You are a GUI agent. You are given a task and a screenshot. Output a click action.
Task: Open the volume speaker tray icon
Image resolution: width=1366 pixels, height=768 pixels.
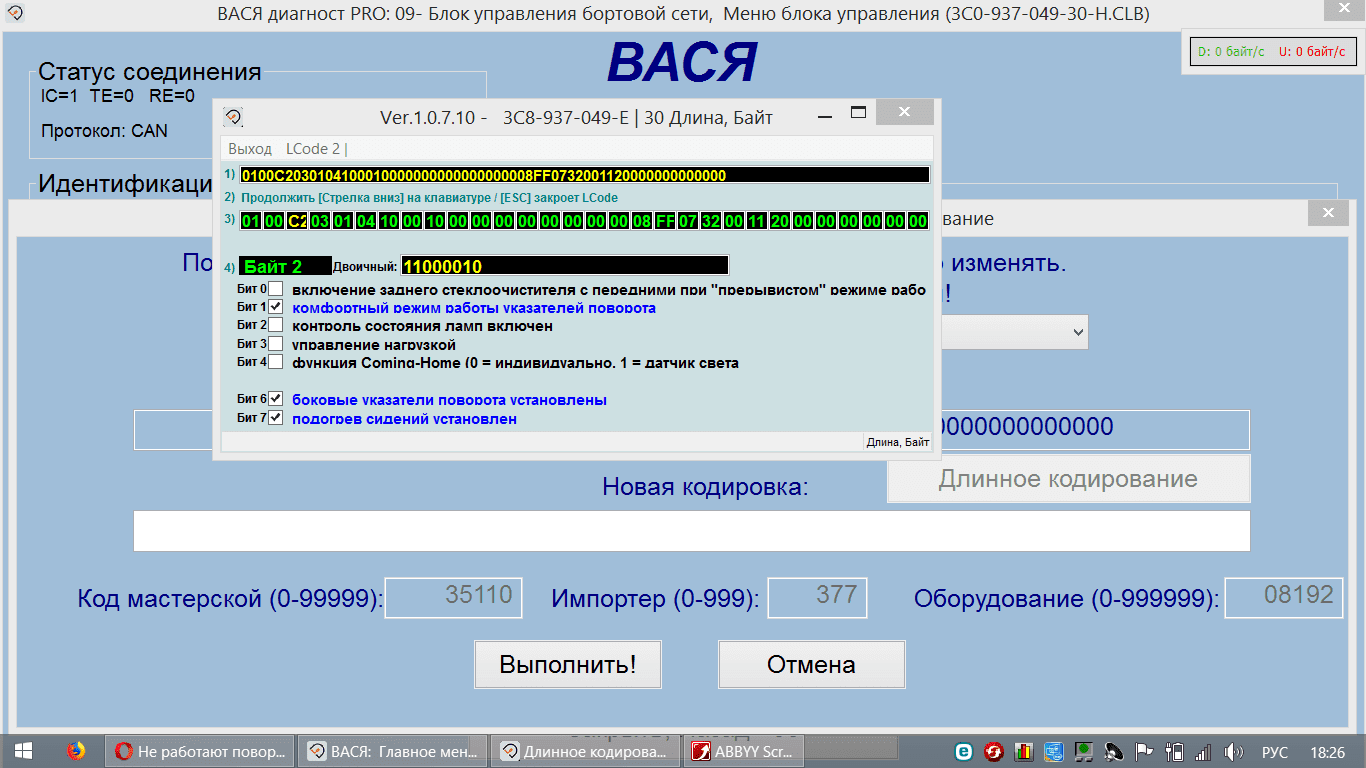(1234, 752)
